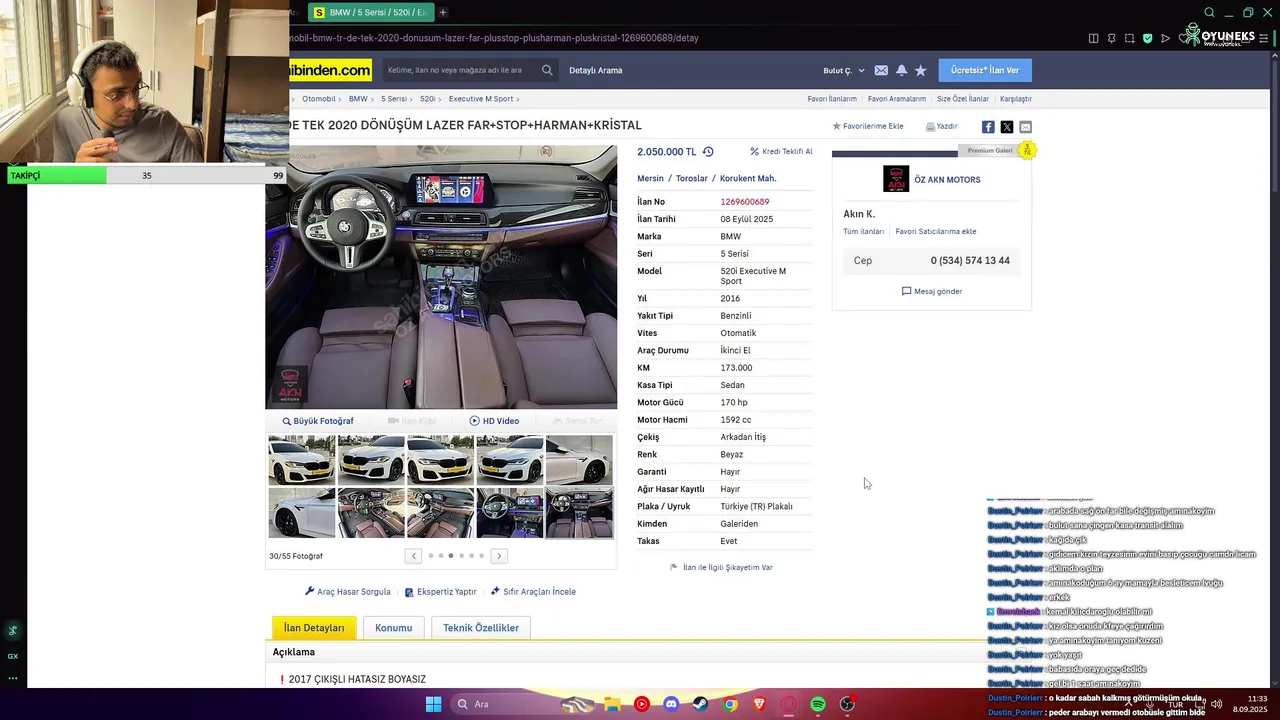Click Yazdır print link
This screenshot has width=1280, height=720.
point(942,127)
